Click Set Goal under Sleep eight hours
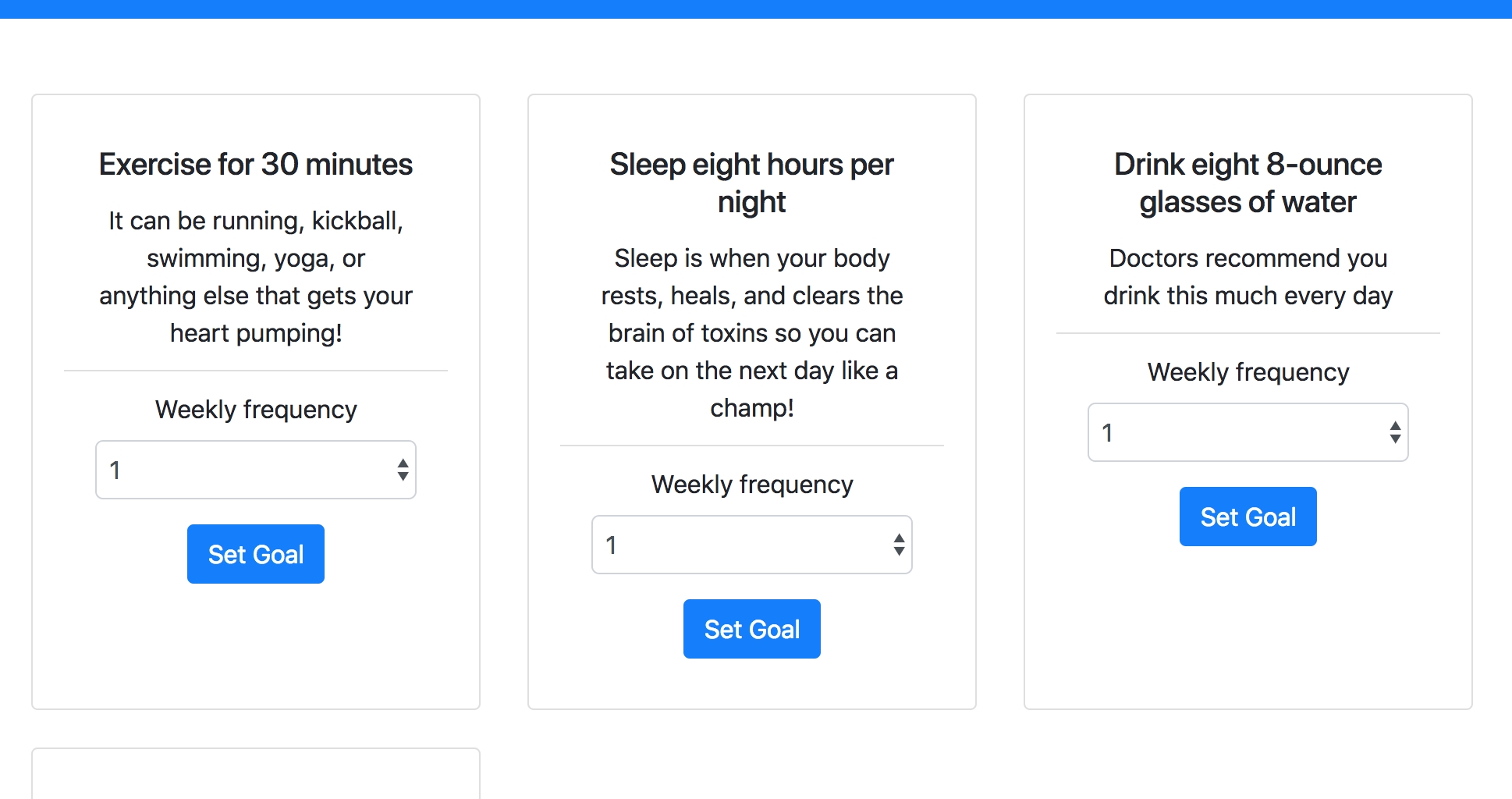 752,629
